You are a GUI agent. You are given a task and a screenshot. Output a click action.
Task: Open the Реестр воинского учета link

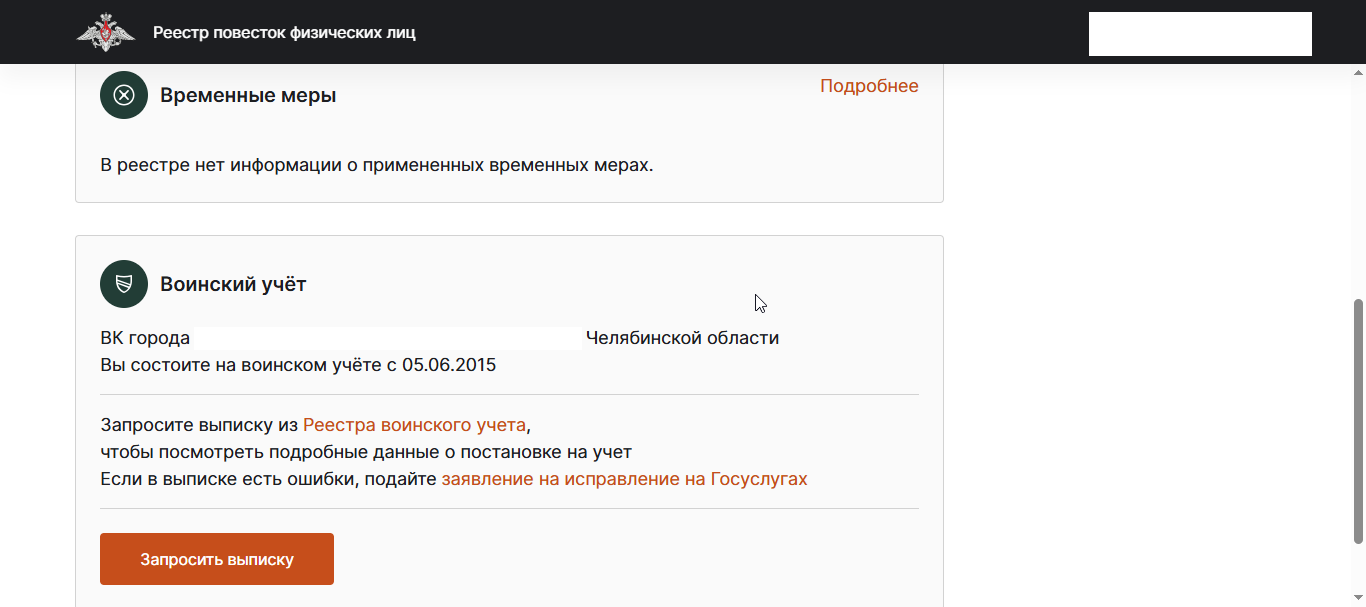point(414,425)
